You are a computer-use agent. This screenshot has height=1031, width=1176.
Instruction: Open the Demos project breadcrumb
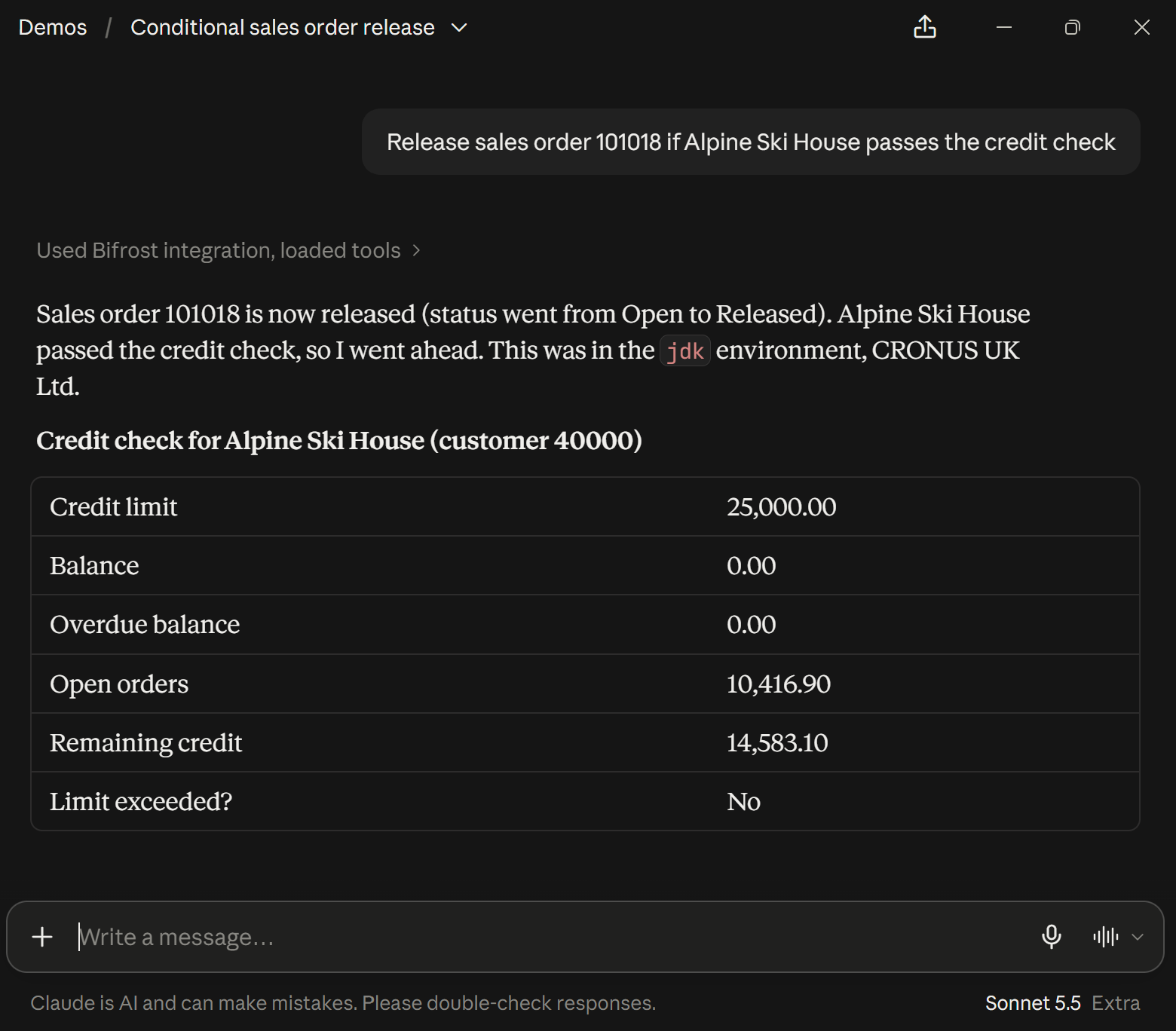[53, 27]
